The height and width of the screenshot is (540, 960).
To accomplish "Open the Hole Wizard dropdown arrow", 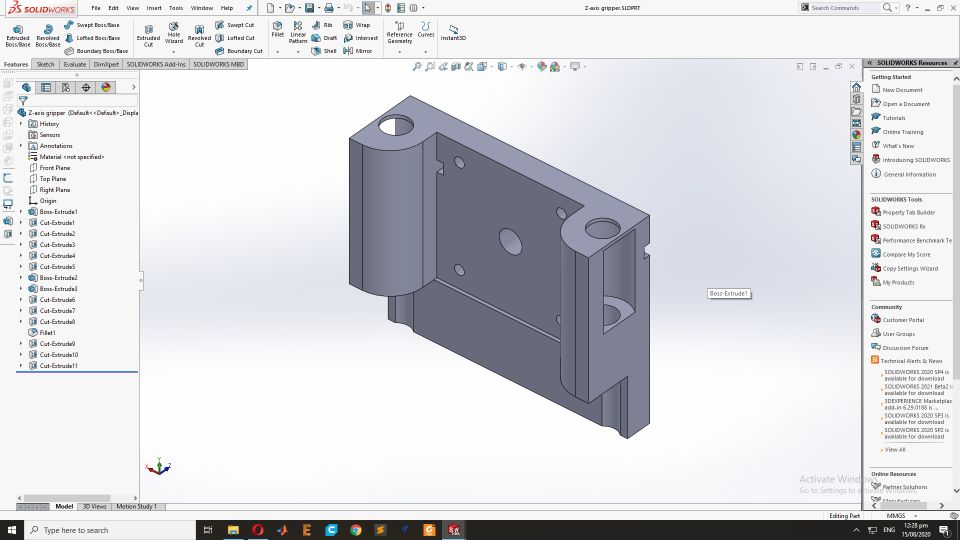I will pyautogui.click(x=174, y=52).
